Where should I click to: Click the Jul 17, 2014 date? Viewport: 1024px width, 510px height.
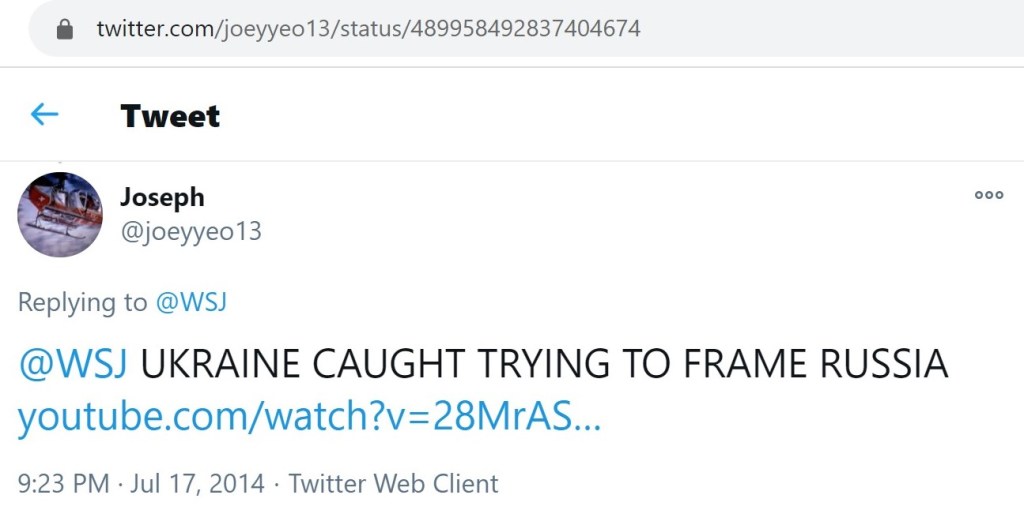coord(198,484)
